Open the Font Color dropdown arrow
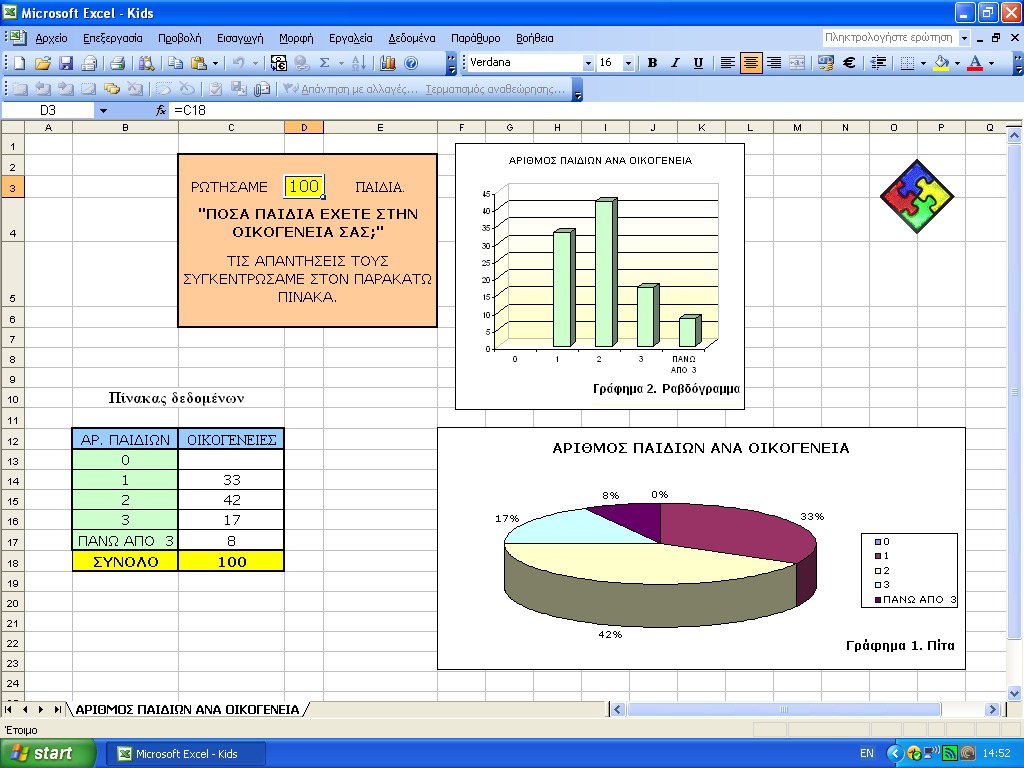This screenshot has height=768, width=1024. click(x=991, y=63)
